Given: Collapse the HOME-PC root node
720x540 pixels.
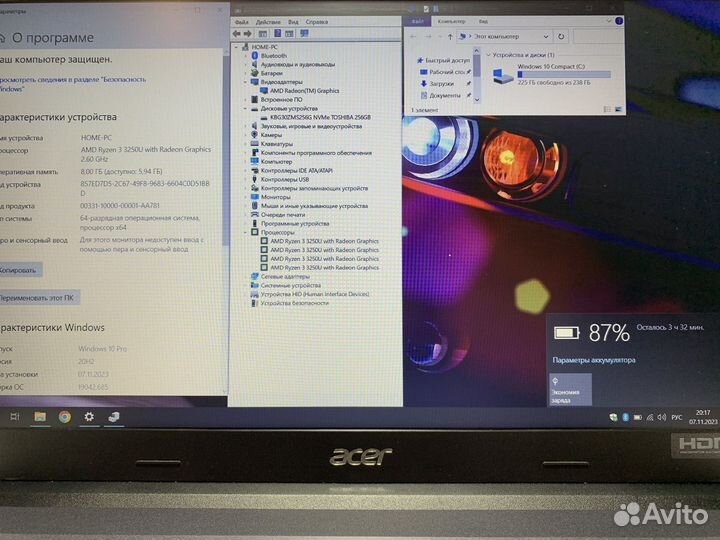Looking at the screenshot, I should 236,47.
